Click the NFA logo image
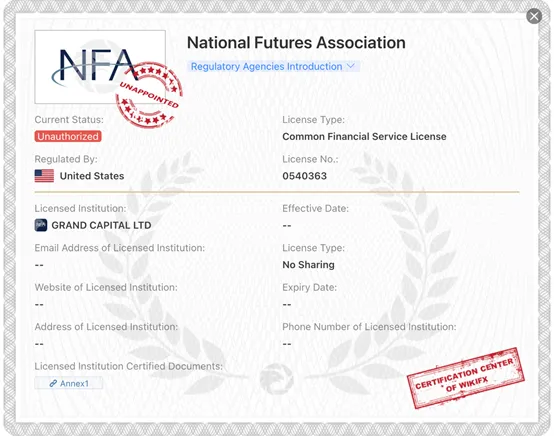The height and width of the screenshot is (439, 554). point(100,67)
